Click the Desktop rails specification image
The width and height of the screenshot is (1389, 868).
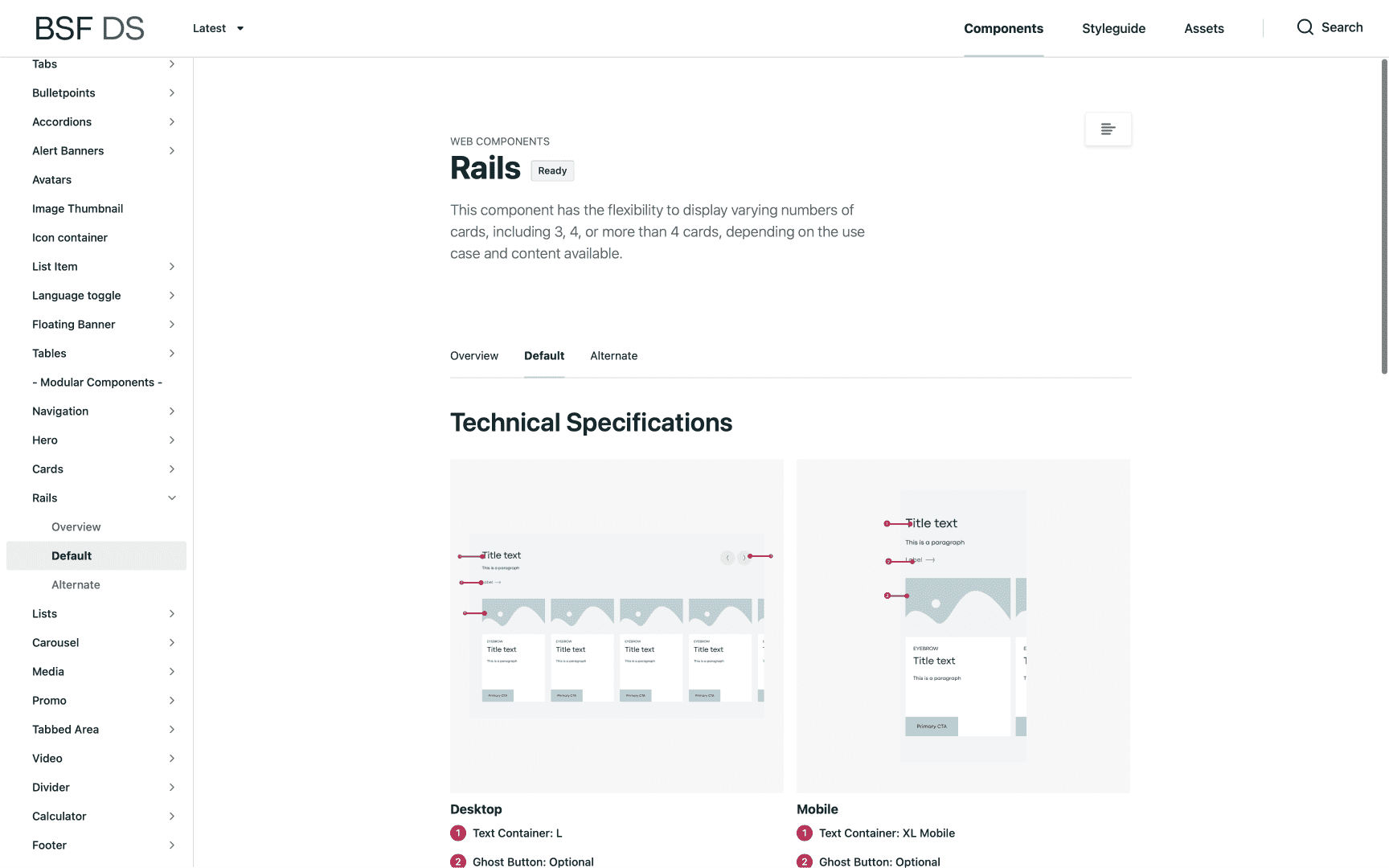point(617,626)
